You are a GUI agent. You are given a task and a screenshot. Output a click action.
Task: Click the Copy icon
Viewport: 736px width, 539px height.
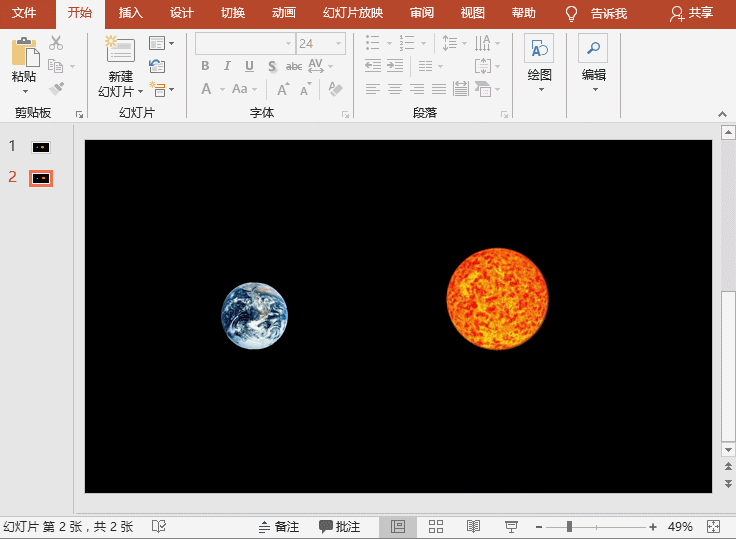pos(55,66)
